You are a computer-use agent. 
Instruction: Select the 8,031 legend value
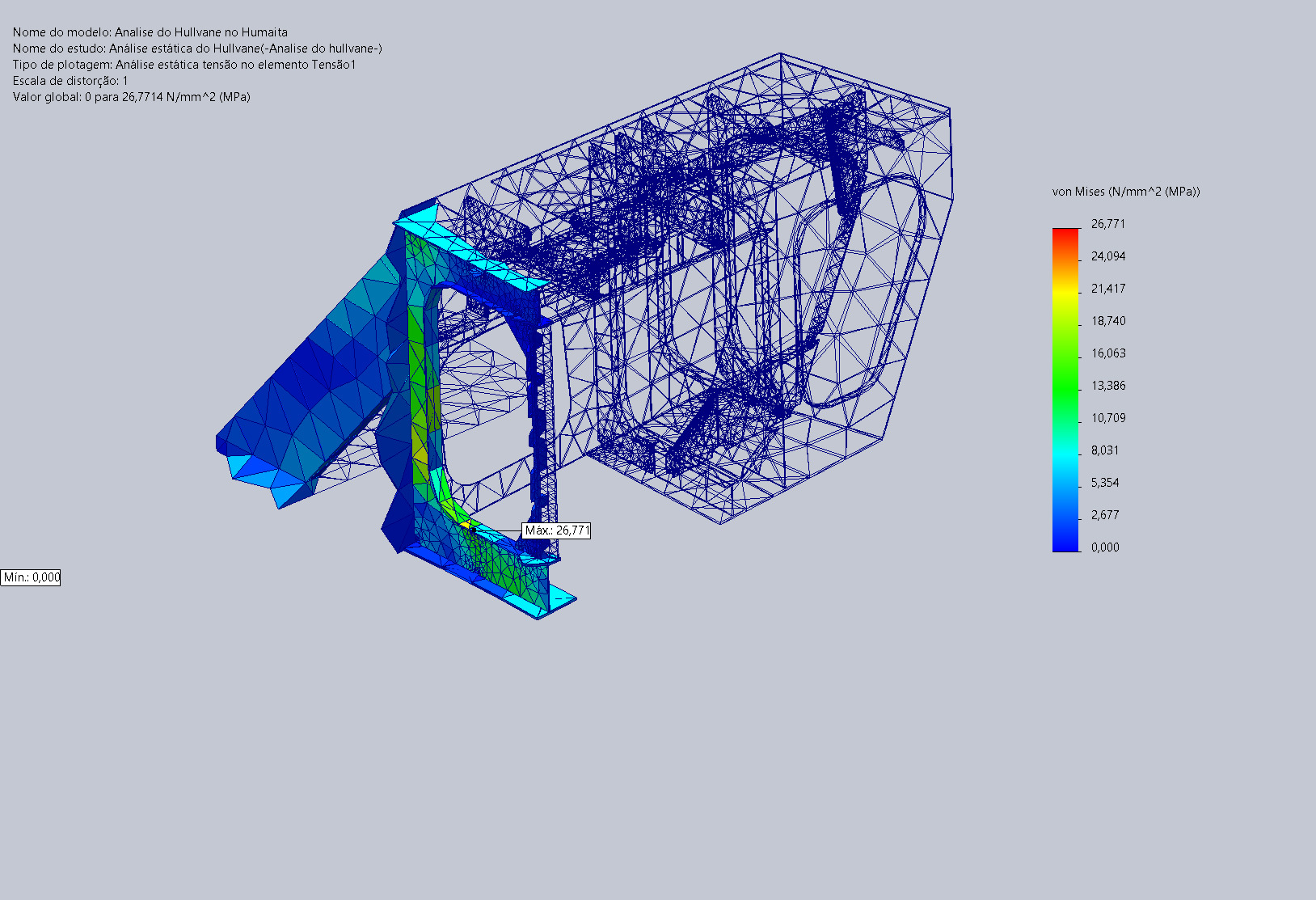click(1105, 450)
